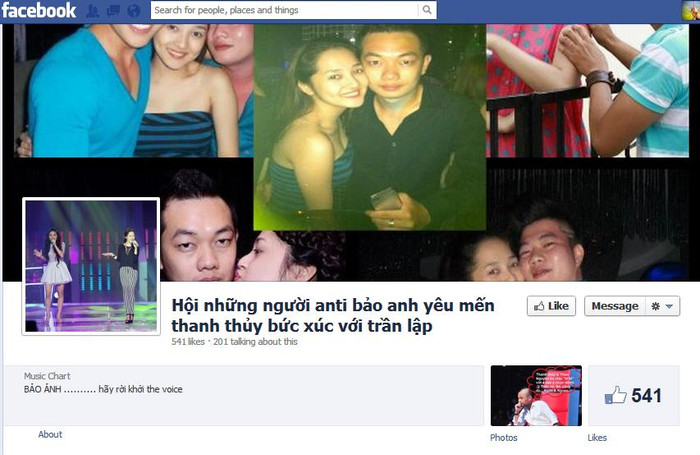
Task: Click the Facebook logo
Action: (39, 10)
